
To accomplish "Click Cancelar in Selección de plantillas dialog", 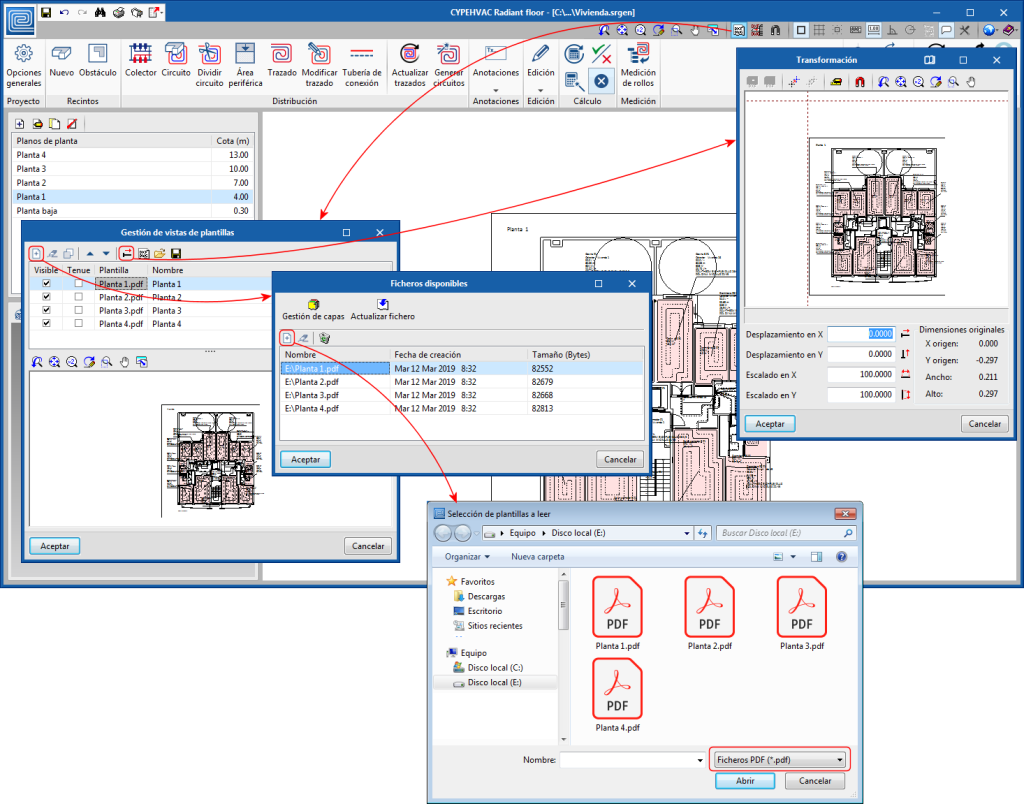I will click(x=815, y=780).
